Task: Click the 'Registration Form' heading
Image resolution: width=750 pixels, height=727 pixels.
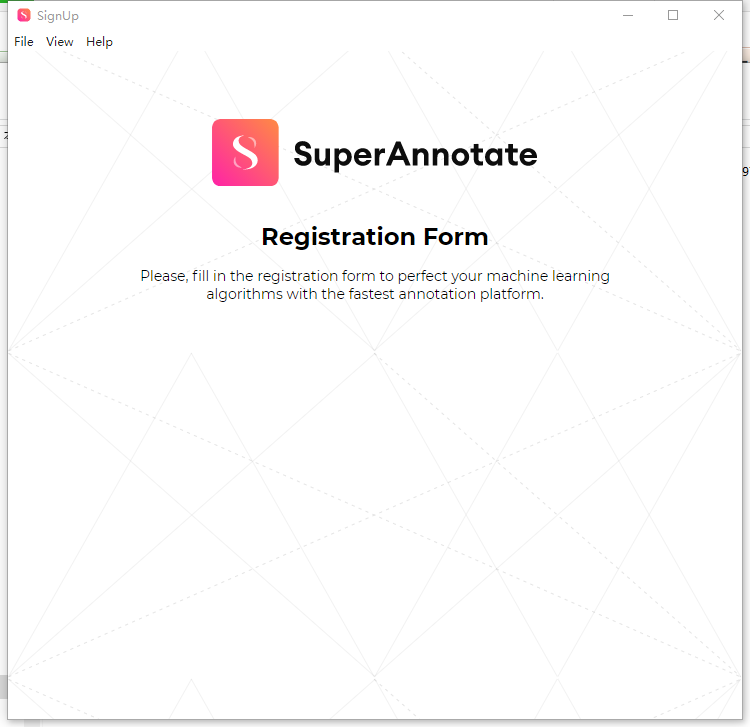Action: (375, 237)
